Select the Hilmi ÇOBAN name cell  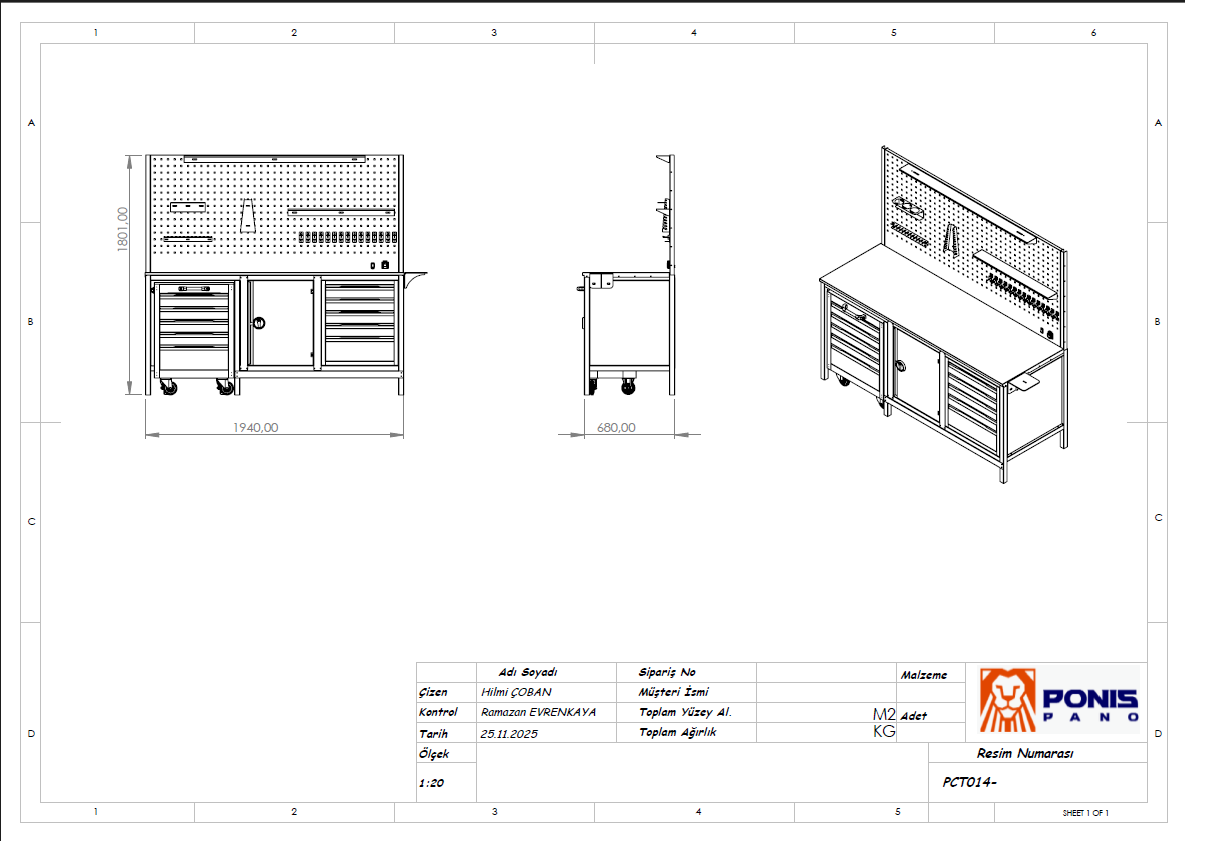tap(516, 692)
